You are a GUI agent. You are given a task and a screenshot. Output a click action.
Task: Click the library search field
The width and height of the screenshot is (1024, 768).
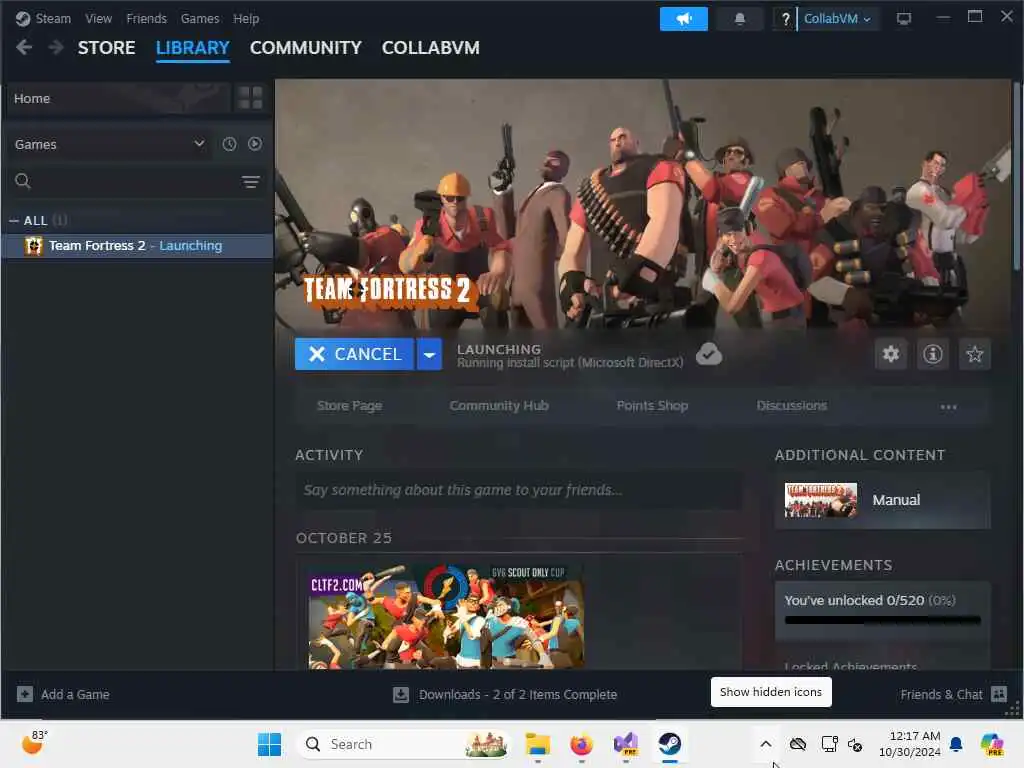pos(124,181)
